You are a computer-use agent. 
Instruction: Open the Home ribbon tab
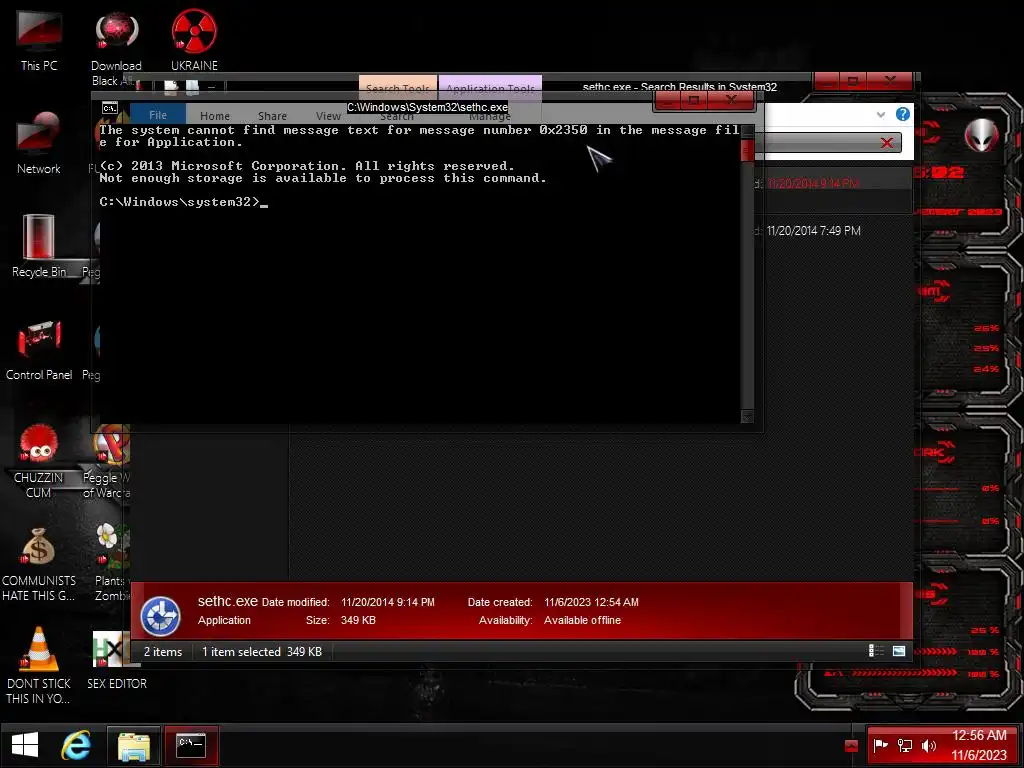click(x=215, y=116)
